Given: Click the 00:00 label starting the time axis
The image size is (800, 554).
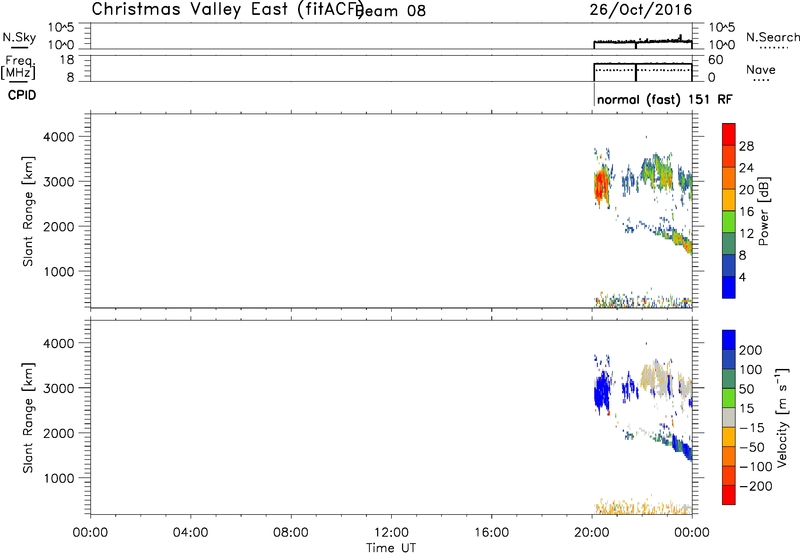Looking at the screenshot, I should coord(90,533).
